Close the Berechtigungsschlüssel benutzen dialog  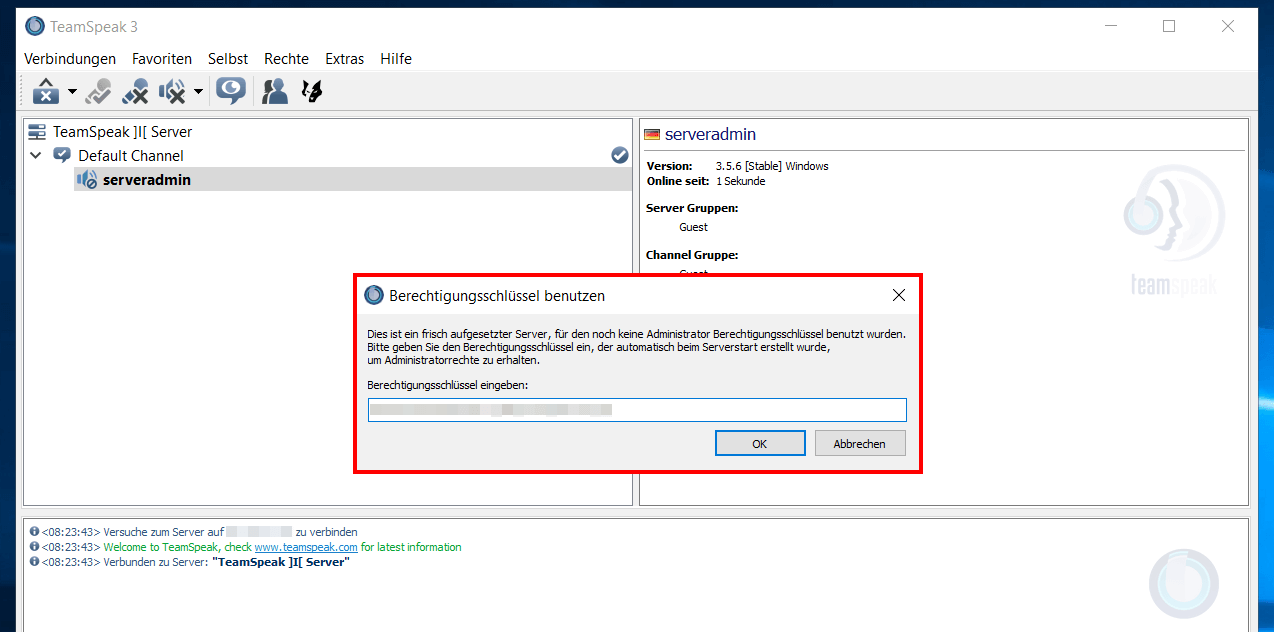pyautogui.click(x=898, y=295)
